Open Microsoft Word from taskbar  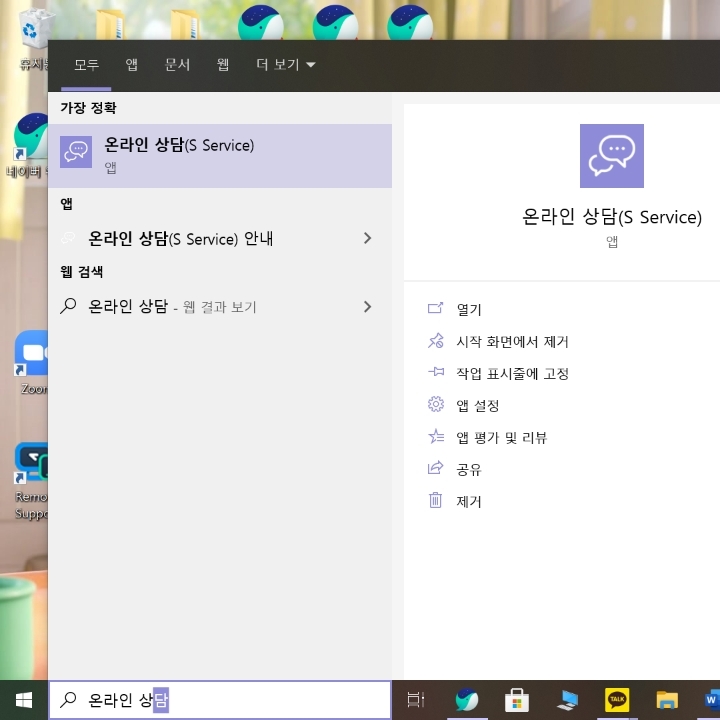pos(712,700)
